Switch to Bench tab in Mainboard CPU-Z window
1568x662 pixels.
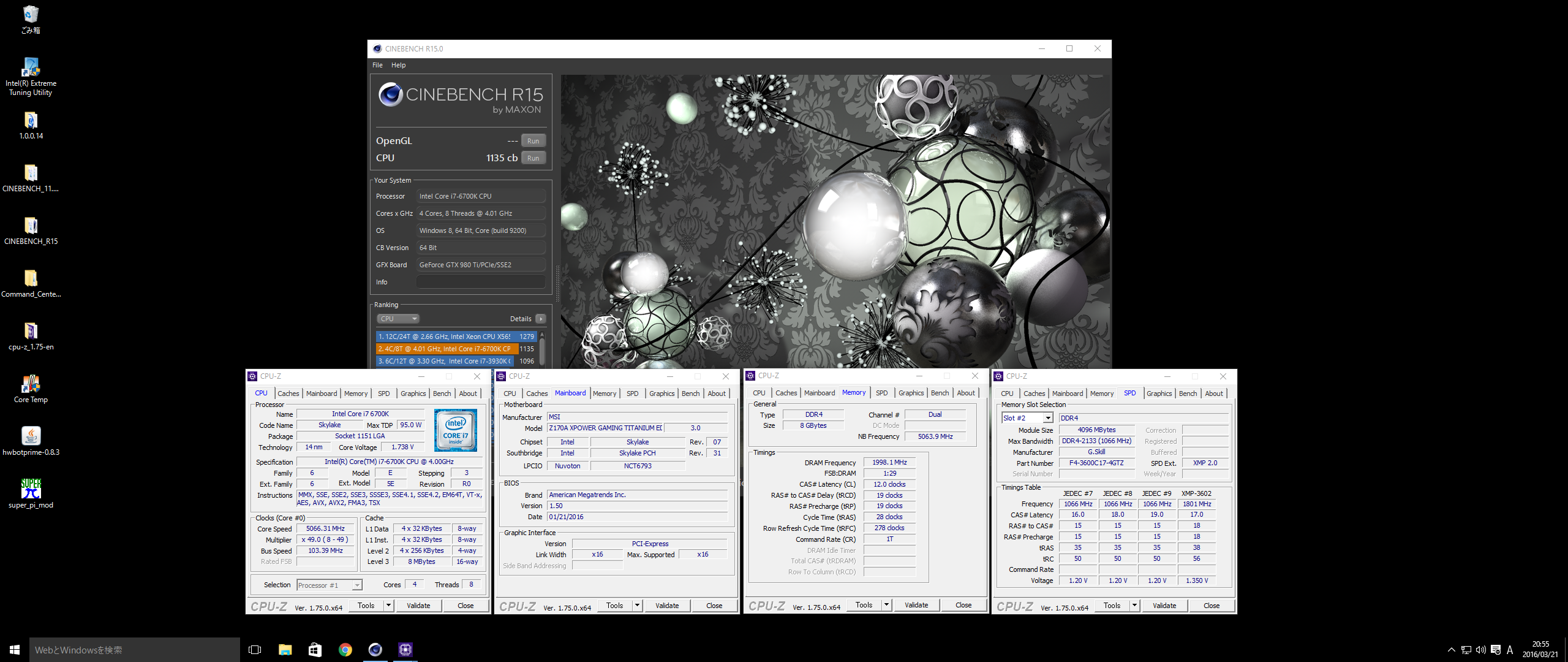click(x=690, y=394)
